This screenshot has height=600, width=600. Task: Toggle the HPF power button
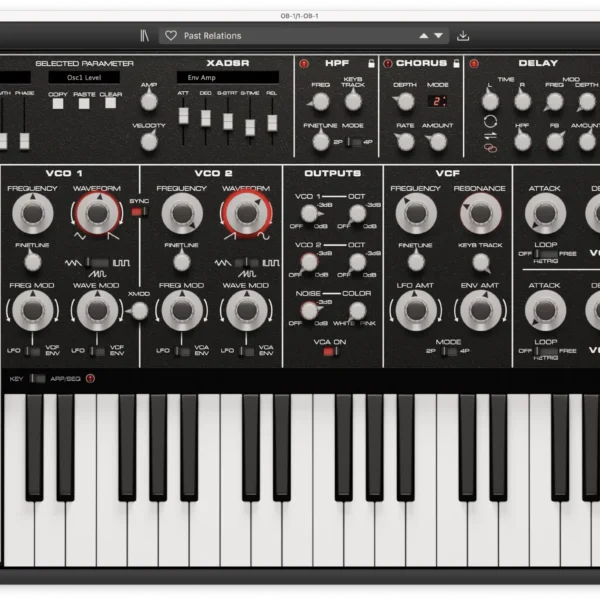(x=304, y=64)
